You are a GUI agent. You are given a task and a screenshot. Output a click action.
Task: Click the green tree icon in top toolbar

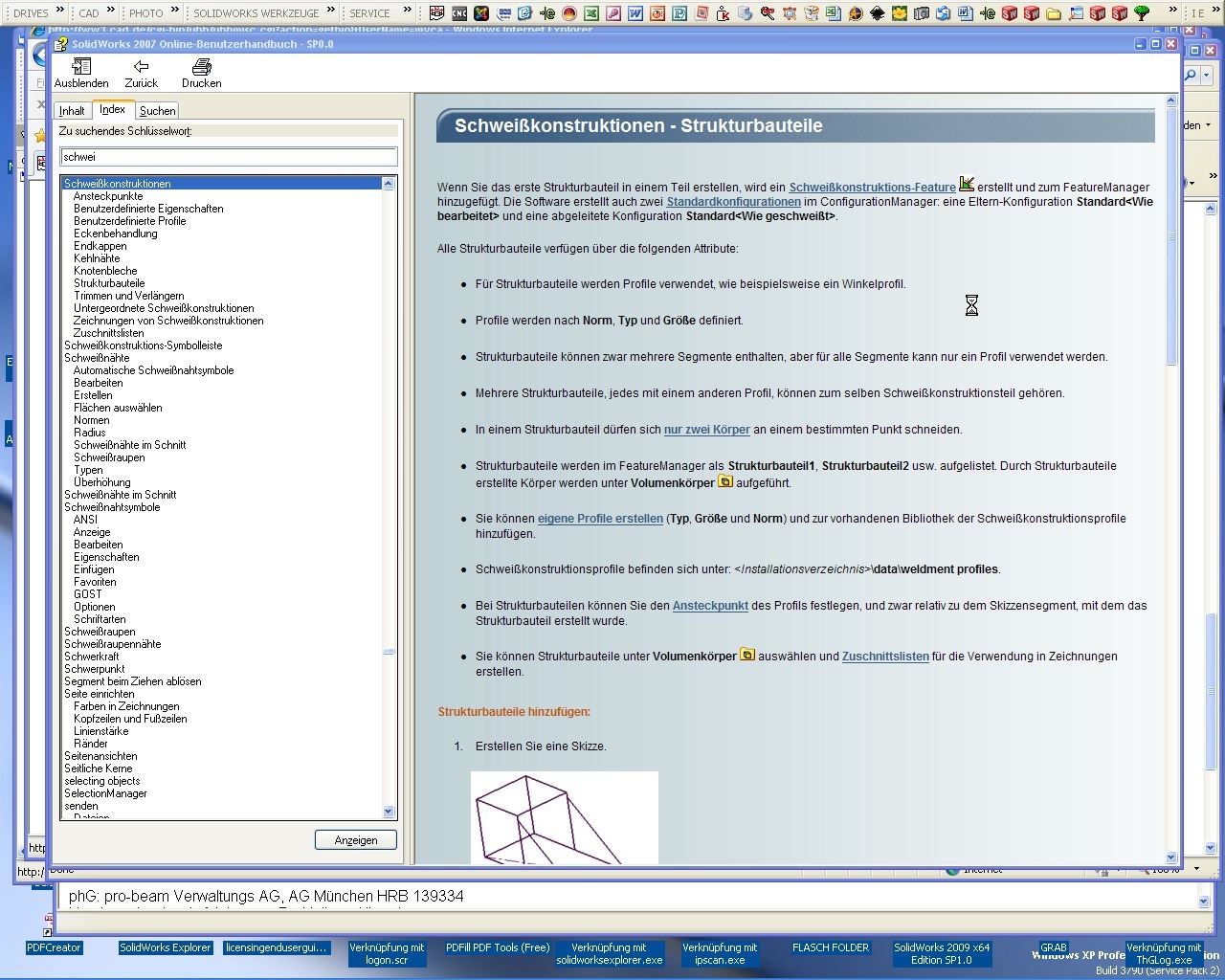(1142, 13)
